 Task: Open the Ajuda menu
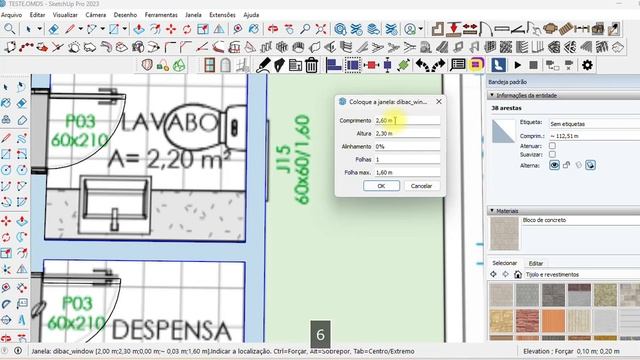251,15
